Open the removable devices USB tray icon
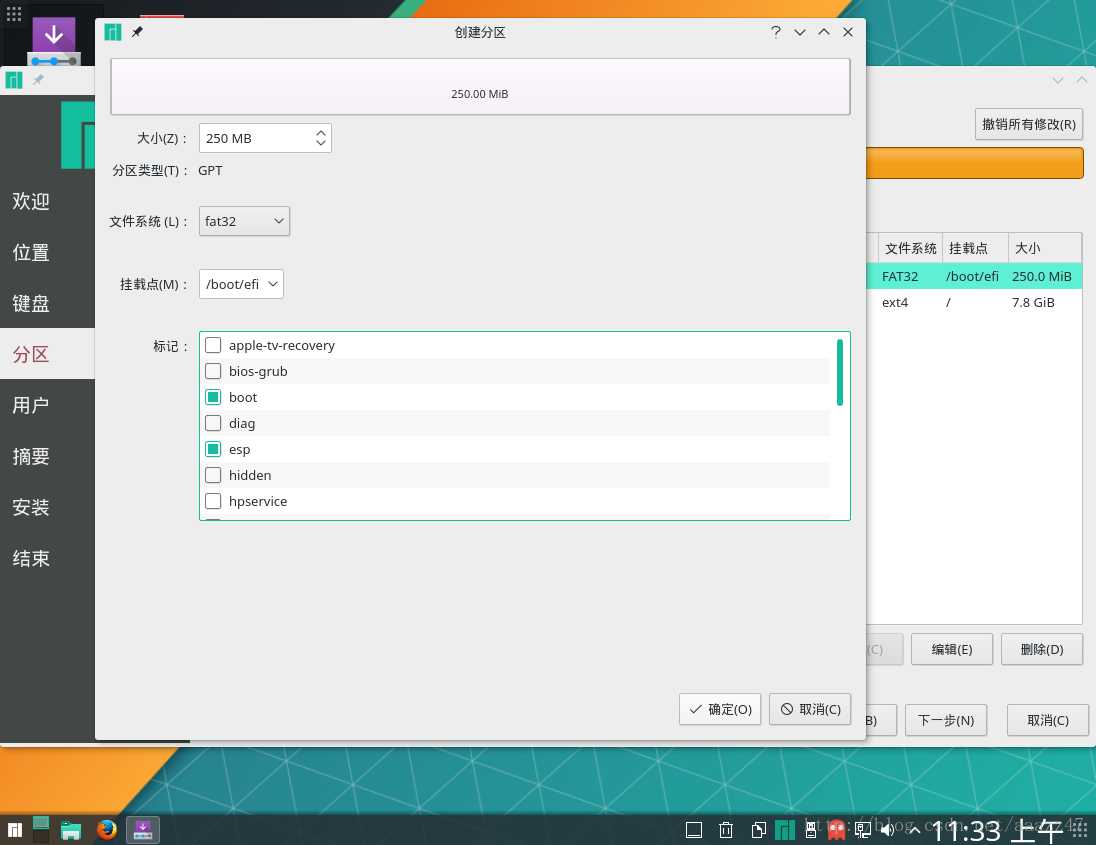 (811, 830)
